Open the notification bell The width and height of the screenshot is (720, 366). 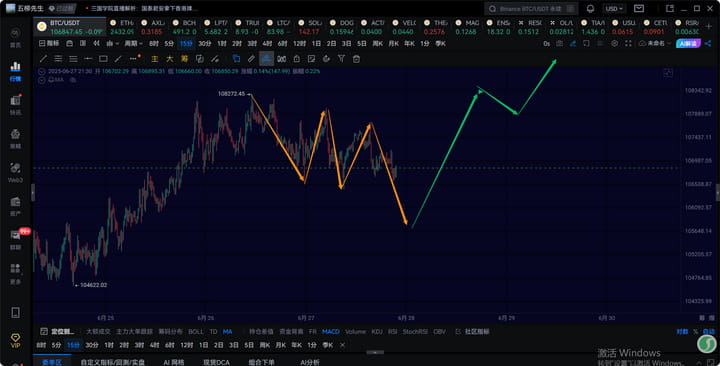click(x=591, y=9)
